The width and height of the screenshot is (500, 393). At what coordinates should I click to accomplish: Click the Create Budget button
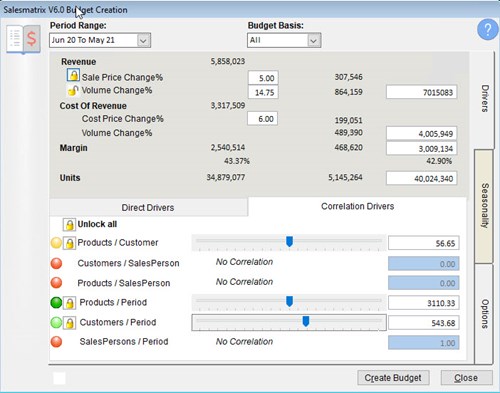tap(393, 378)
